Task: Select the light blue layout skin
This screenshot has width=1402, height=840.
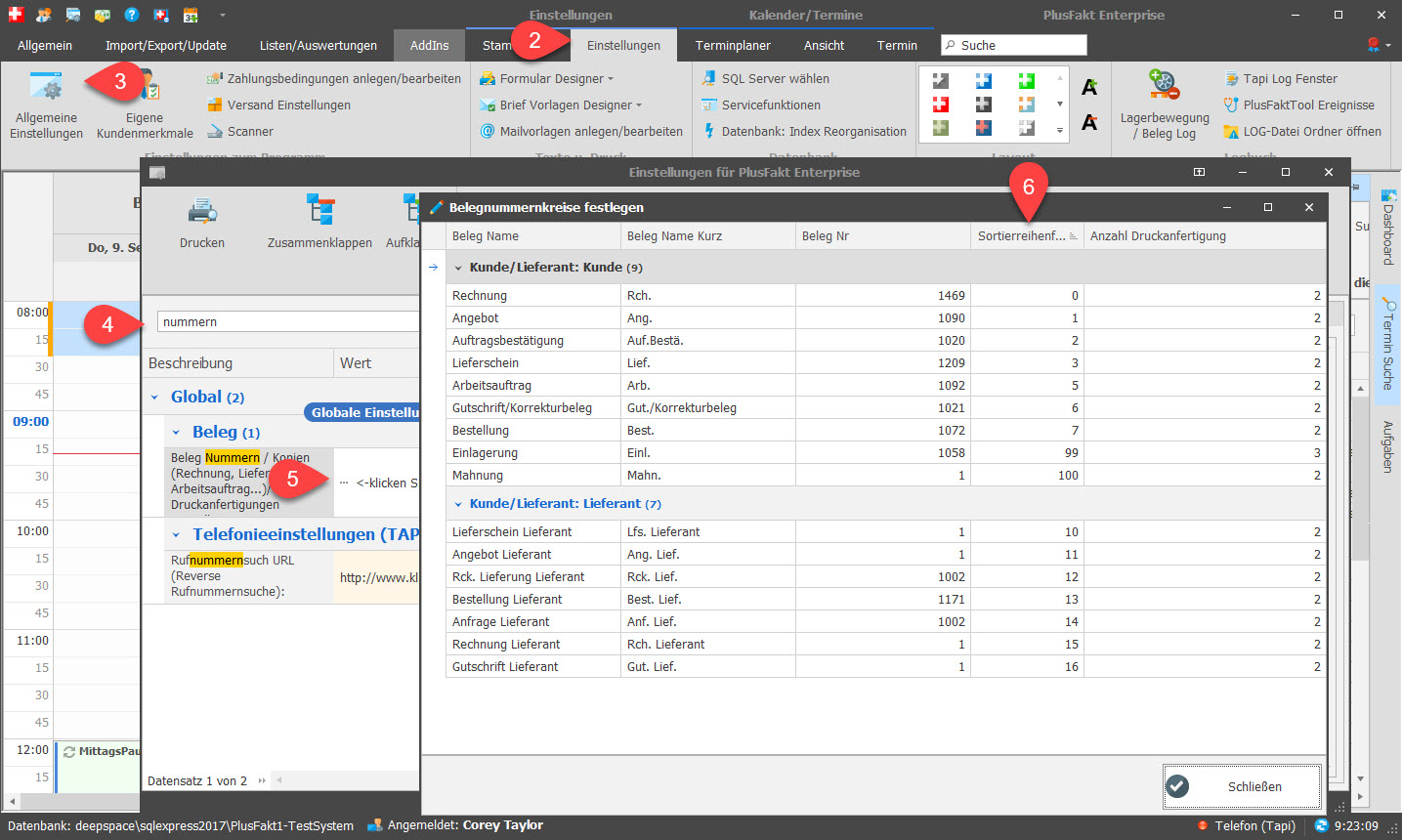Action: coord(983,80)
